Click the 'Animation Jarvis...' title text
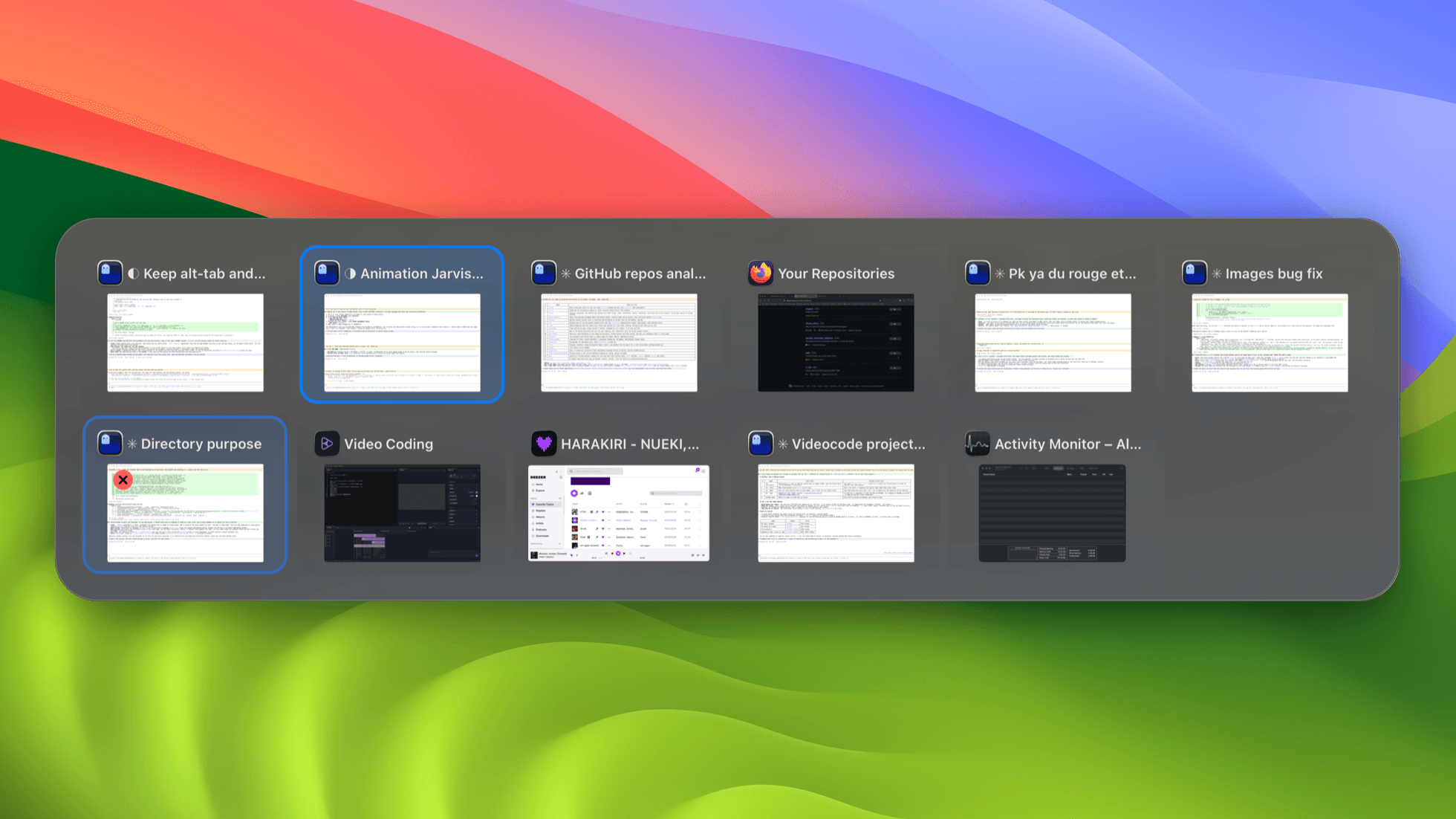The image size is (1456, 819). tap(421, 273)
